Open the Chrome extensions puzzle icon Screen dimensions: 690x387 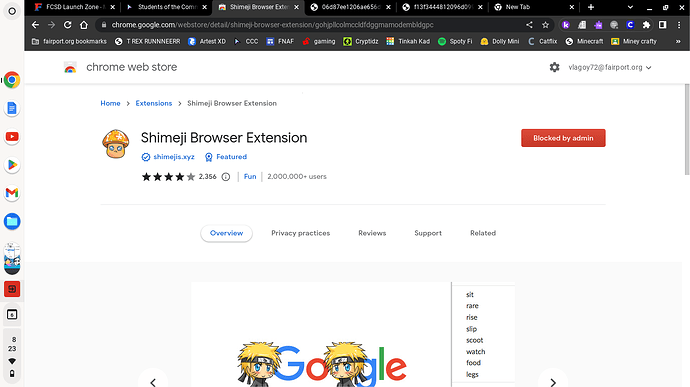pyautogui.click(x=646, y=25)
